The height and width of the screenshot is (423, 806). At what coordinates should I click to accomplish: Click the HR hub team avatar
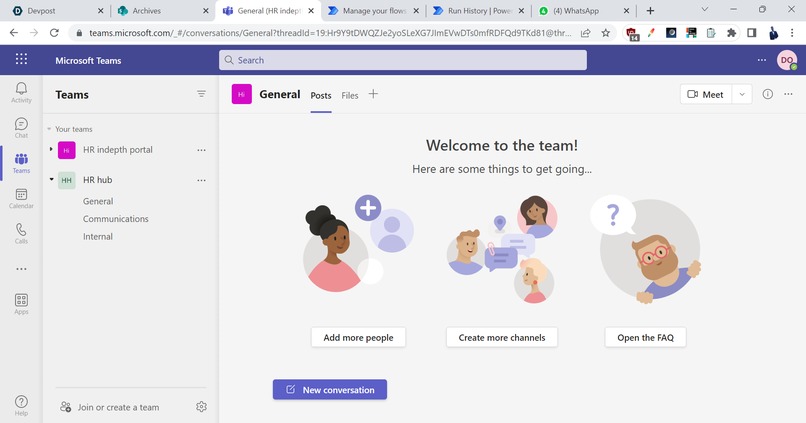66,180
